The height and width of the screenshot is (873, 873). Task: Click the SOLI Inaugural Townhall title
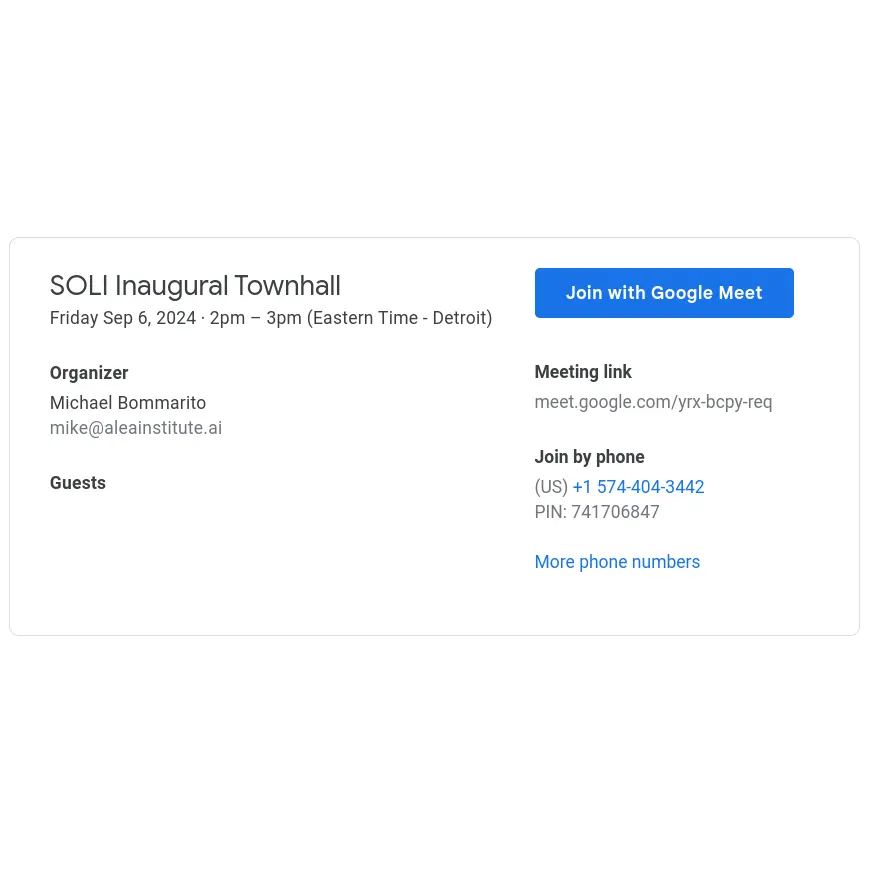click(195, 286)
